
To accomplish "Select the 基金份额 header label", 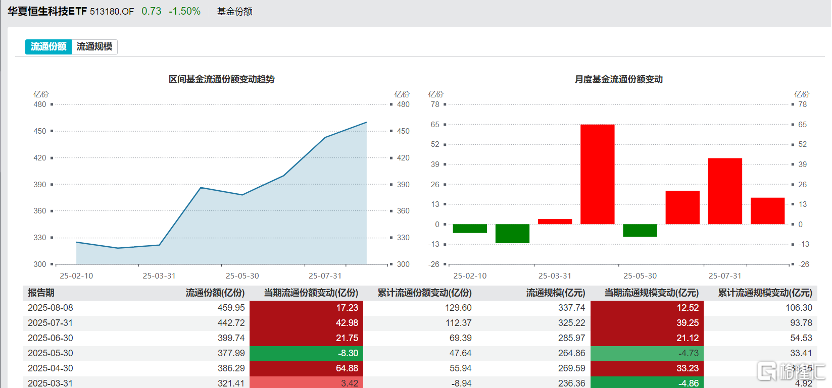I will point(235,12).
